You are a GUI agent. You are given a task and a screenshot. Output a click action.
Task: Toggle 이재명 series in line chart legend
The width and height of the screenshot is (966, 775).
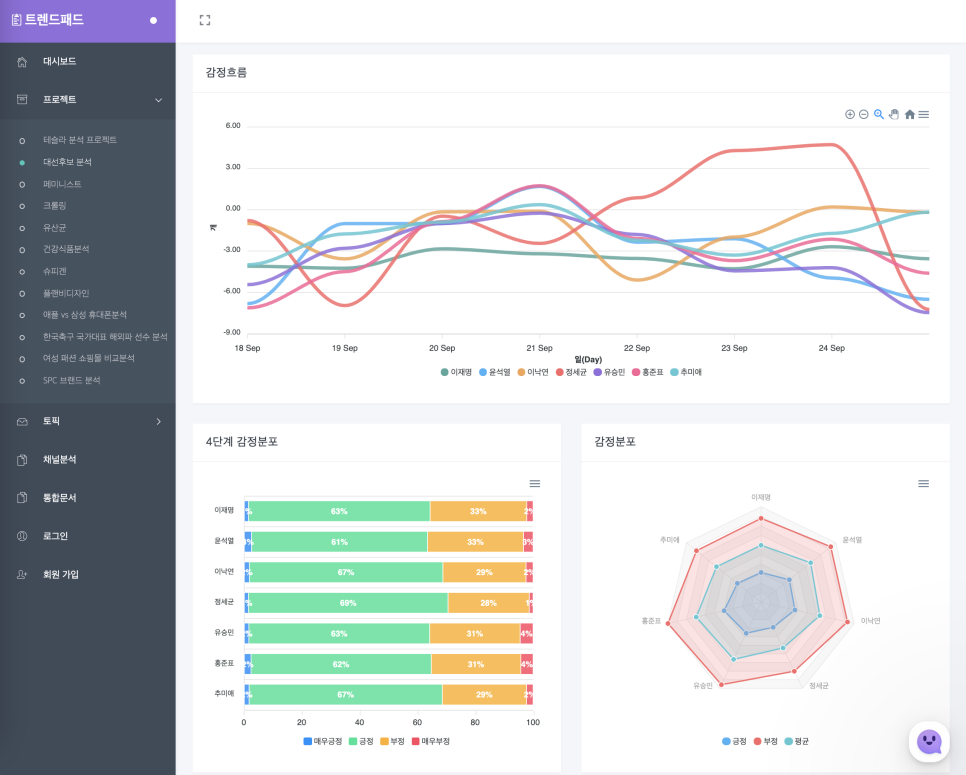pyautogui.click(x=456, y=372)
